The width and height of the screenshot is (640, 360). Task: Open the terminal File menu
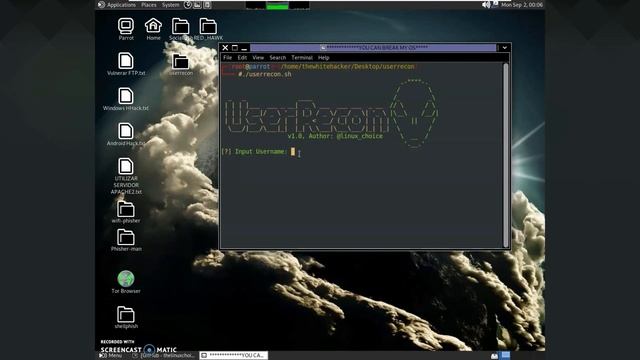coord(227,58)
